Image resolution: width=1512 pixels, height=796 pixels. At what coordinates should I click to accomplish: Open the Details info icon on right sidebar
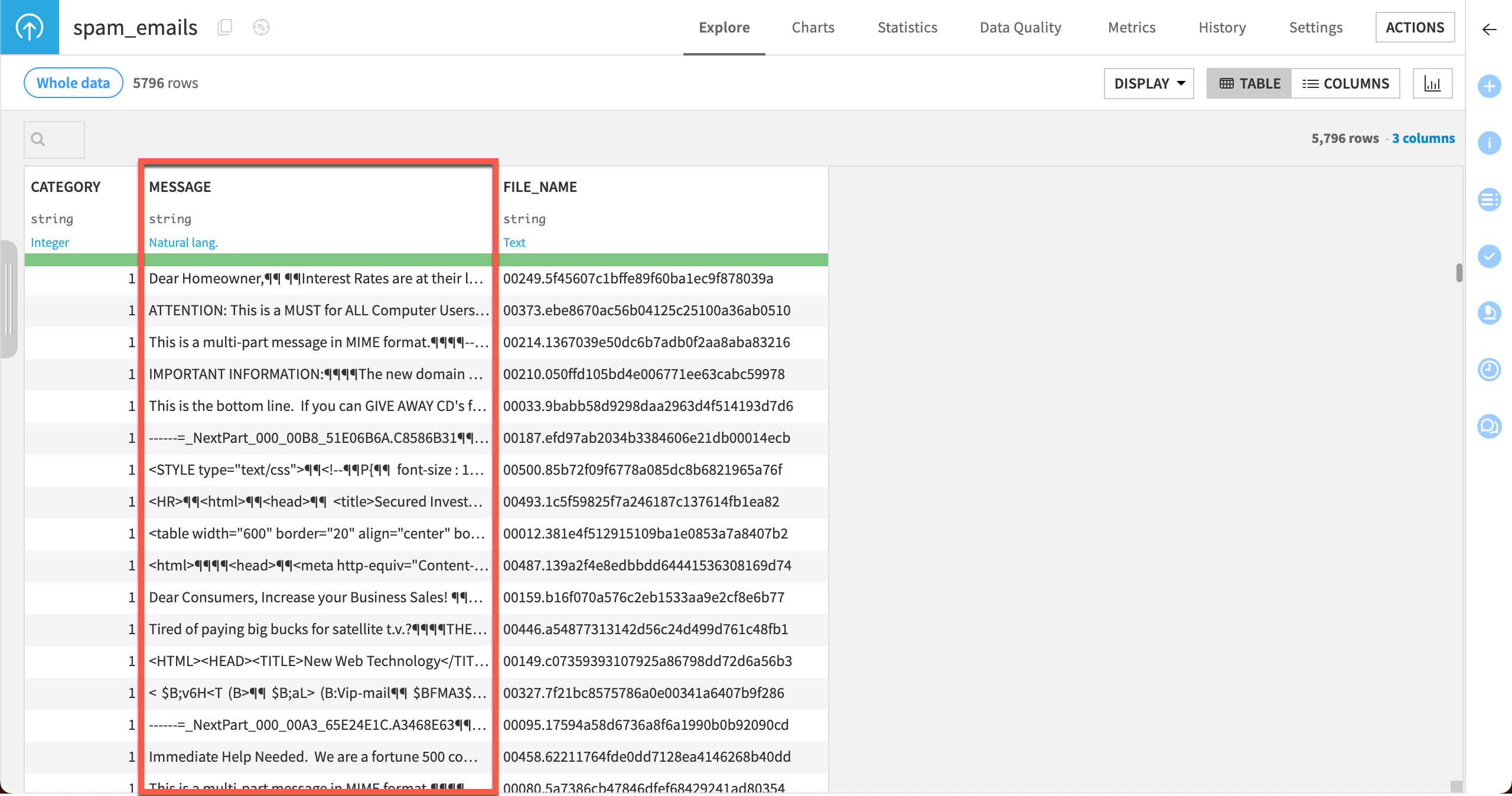pyautogui.click(x=1490, y=143)
